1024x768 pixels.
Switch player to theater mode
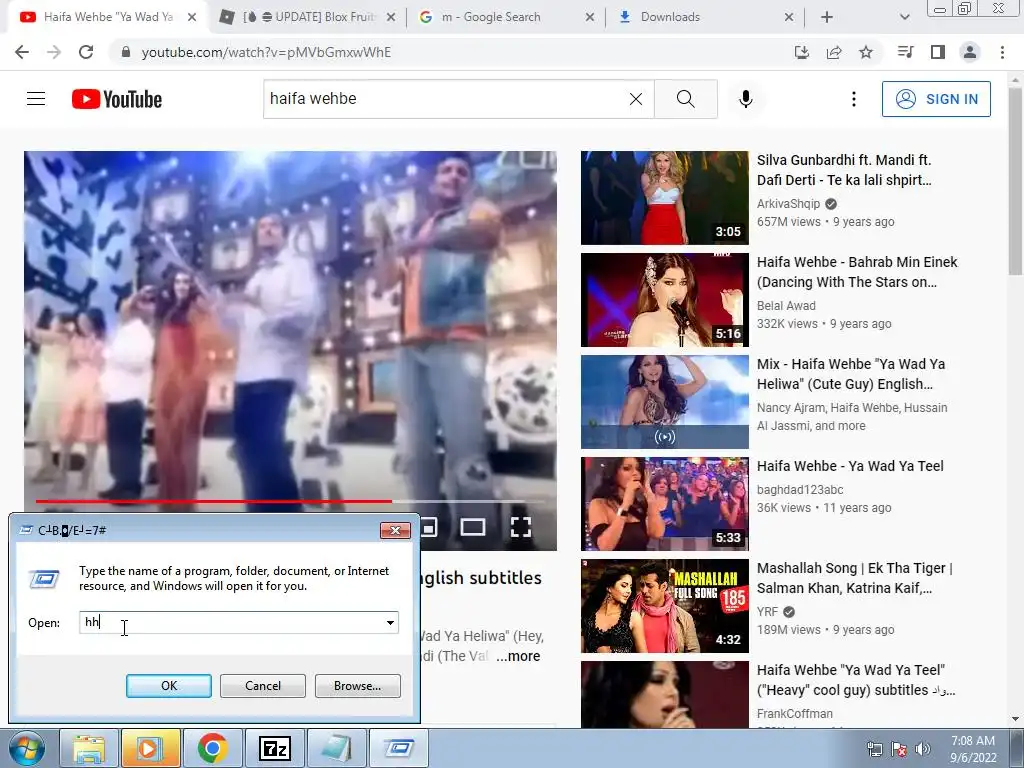coord(473,527)
